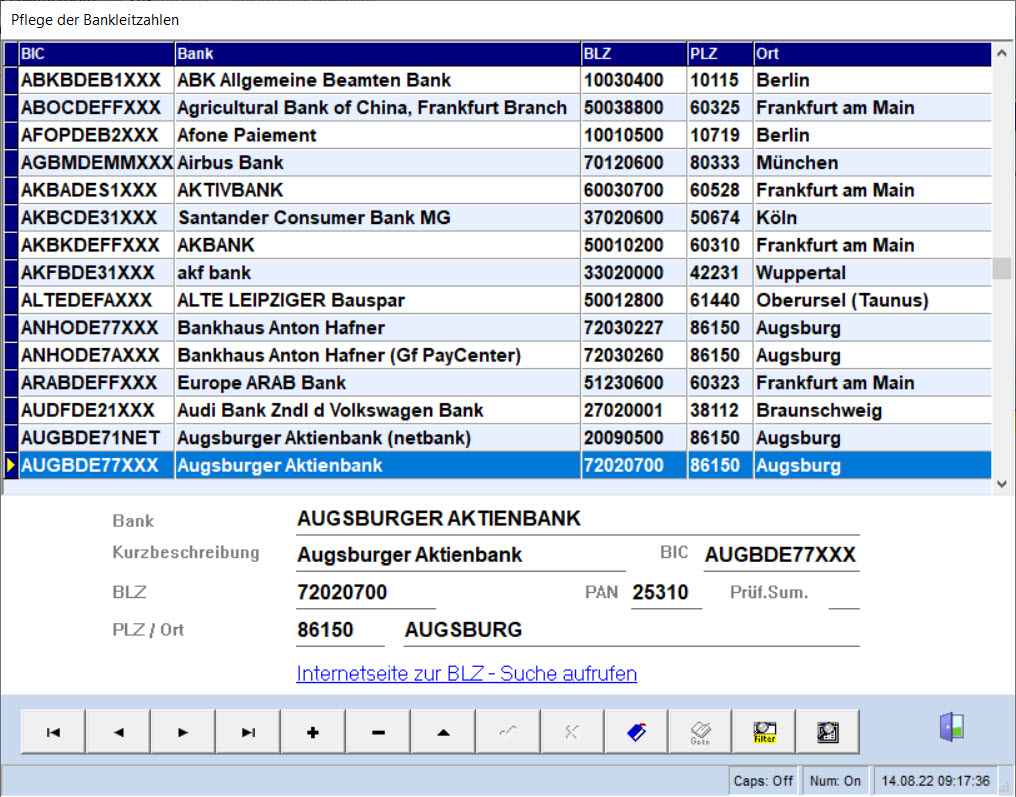Screen dimensions: 1016x797
Task: Click the BIC column header
Action: (96, 53)
